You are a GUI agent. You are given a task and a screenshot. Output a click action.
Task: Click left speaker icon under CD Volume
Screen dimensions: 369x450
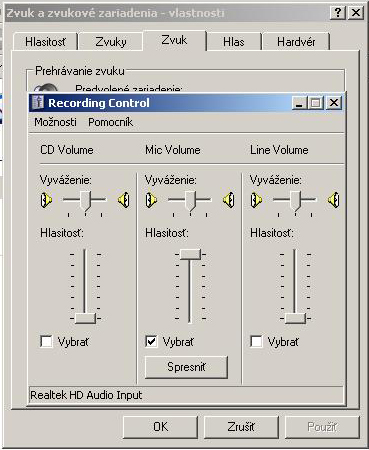46,200
